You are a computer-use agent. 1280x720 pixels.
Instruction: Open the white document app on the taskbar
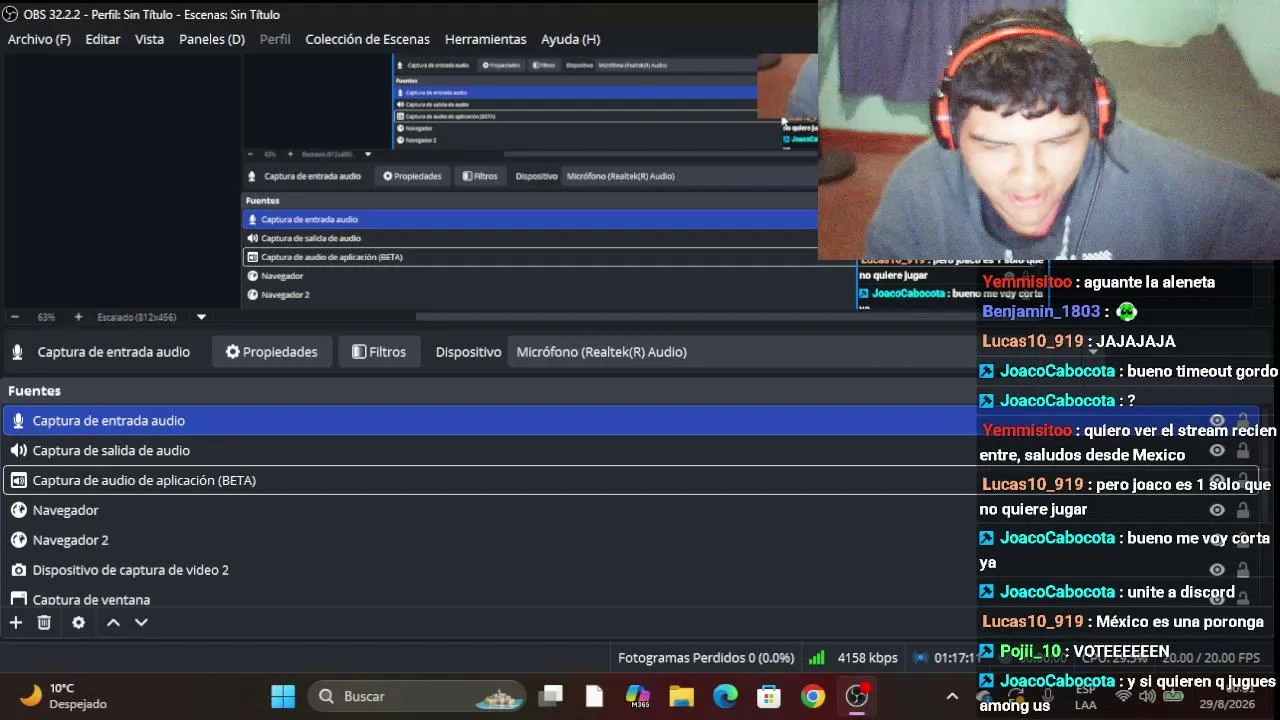coord(594,696)
